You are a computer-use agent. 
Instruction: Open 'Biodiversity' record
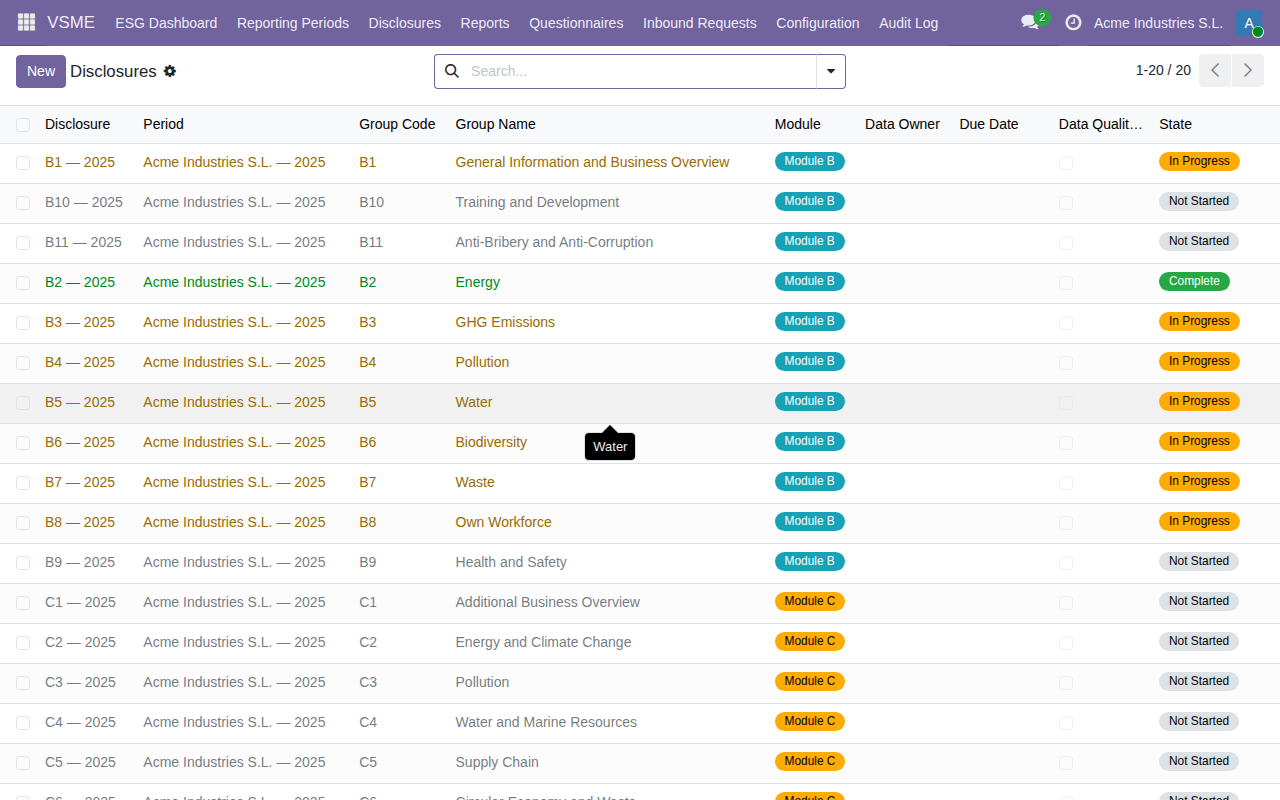point(491,442)
